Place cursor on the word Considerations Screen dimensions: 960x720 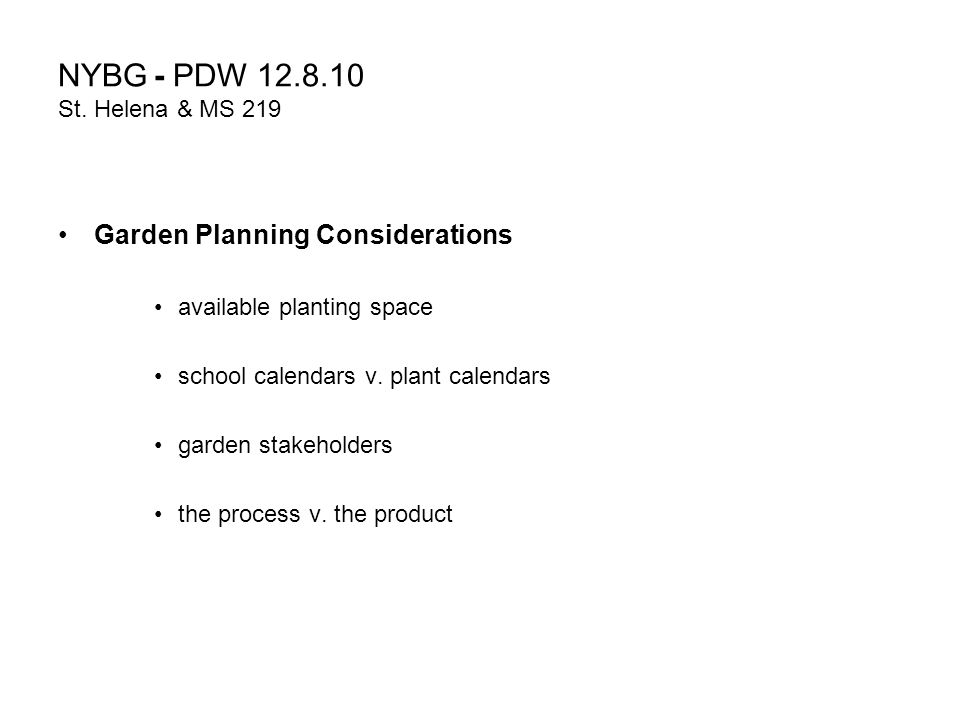(x=414, y=234)
